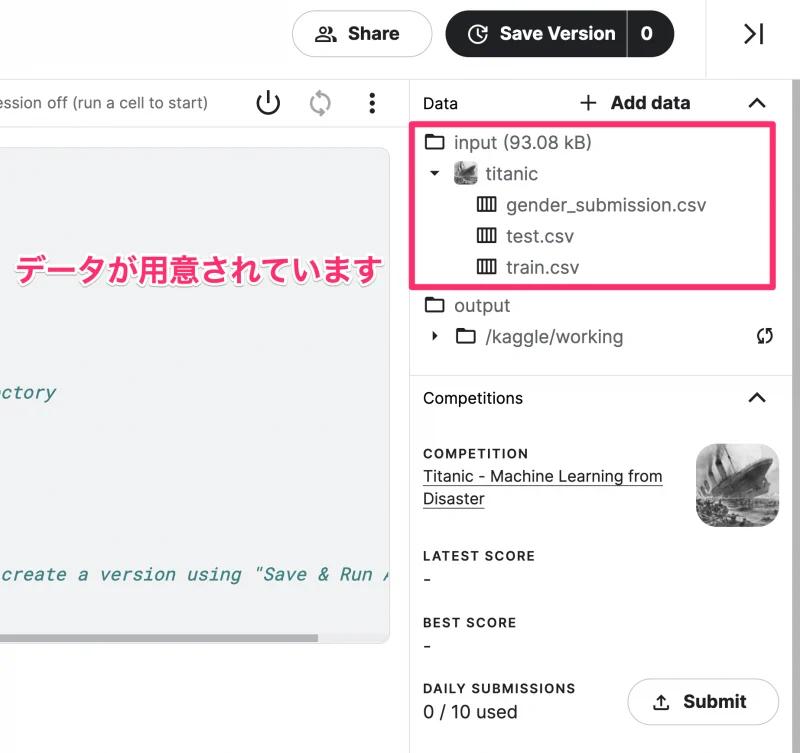800x753 pixels.
Task: Click the '0 / 10 used' submissions text
Action: 470,712
